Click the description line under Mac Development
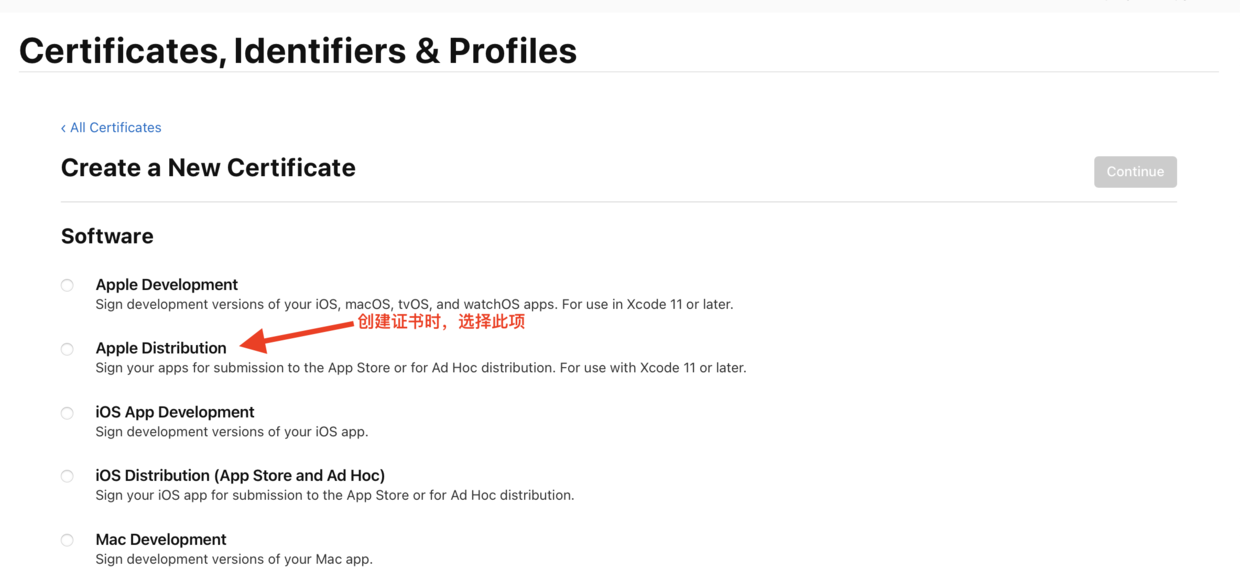Image resolution: width=1240 pixels, height=580 pixels. (x=234, y=560)
